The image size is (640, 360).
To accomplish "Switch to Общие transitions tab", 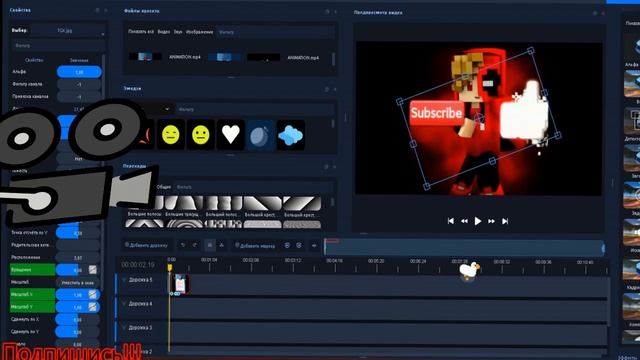I will 164,187.
